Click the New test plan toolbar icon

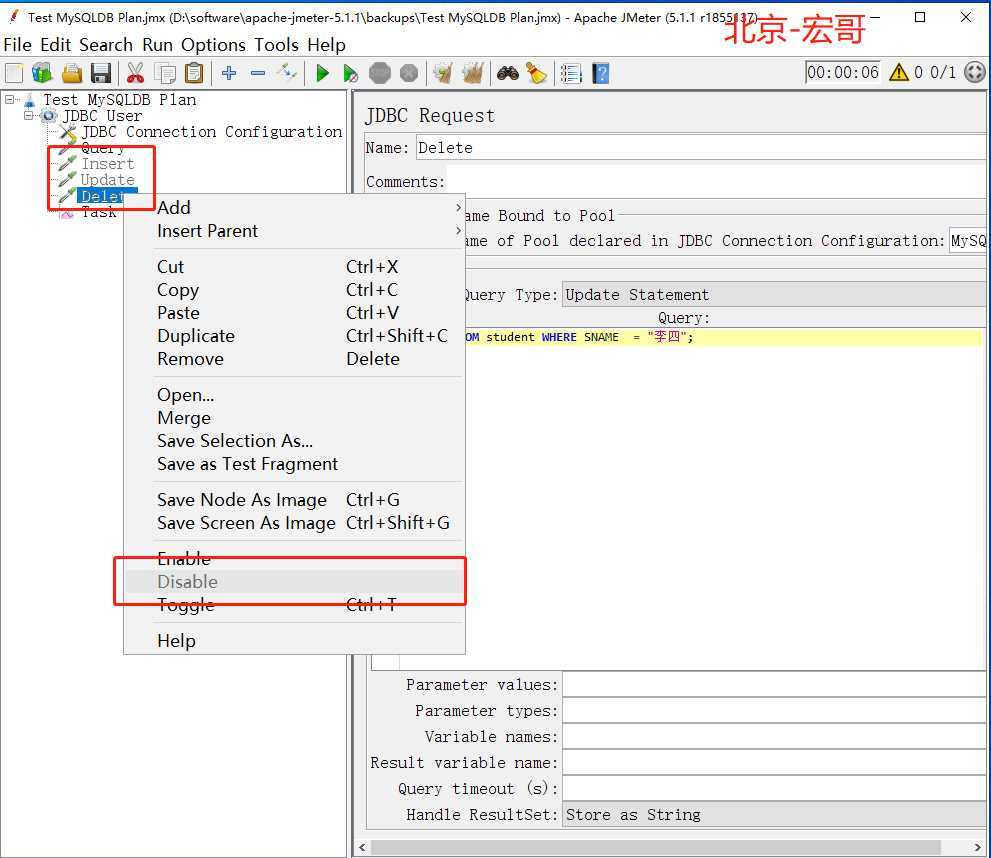point(14,73)
